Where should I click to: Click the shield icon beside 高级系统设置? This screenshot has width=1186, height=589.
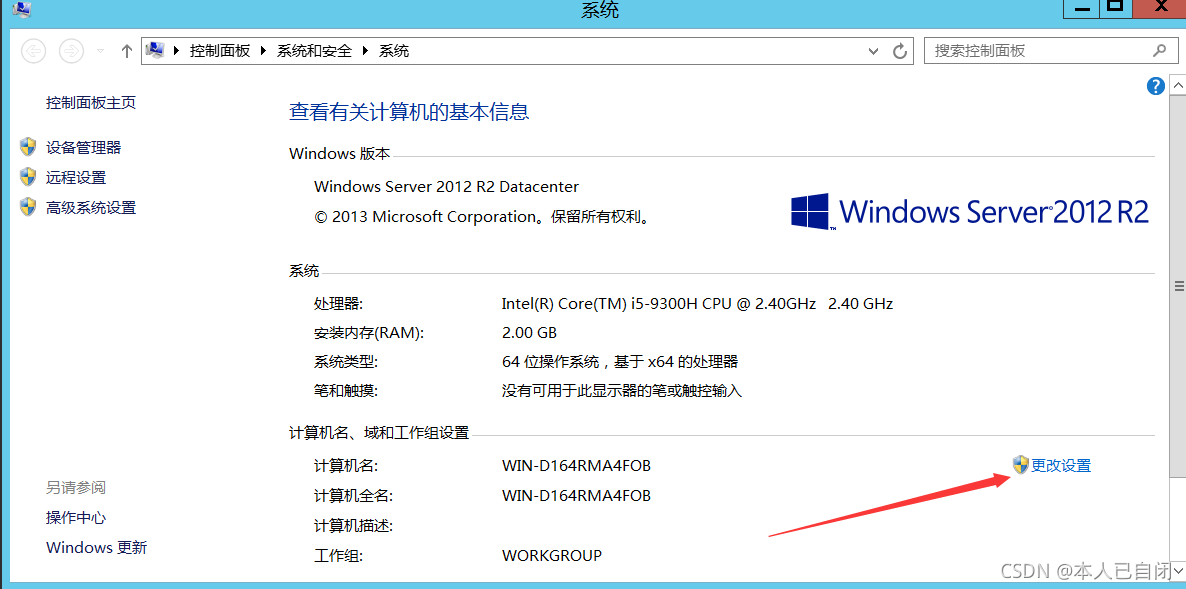(x=28, y=207)
